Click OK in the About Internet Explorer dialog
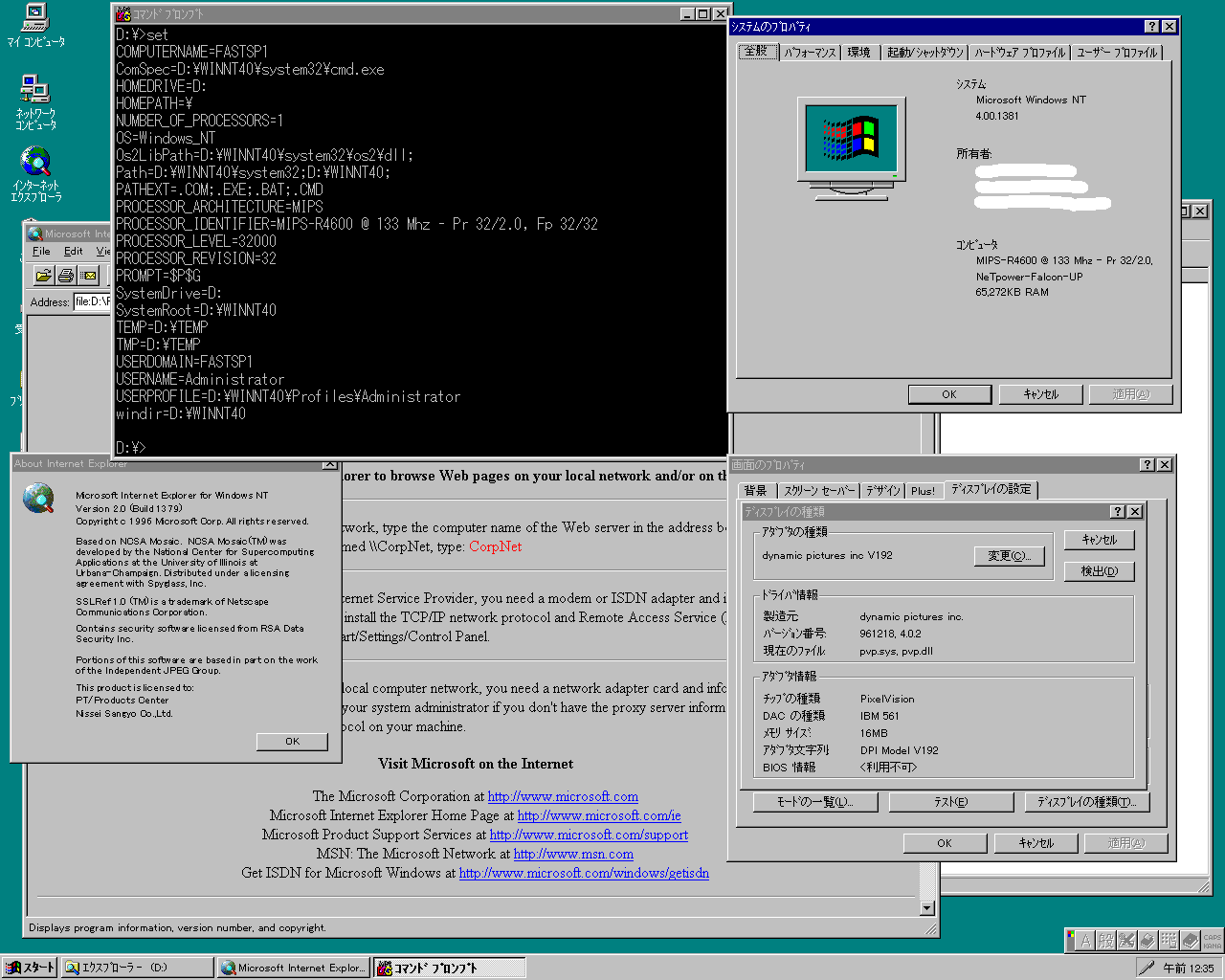1225x980 pixels. [x=293, y=742]
